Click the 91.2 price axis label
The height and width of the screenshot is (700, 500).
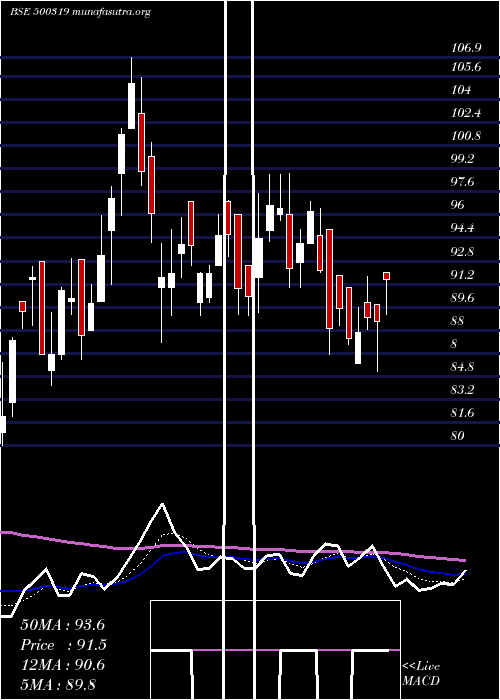463,275
